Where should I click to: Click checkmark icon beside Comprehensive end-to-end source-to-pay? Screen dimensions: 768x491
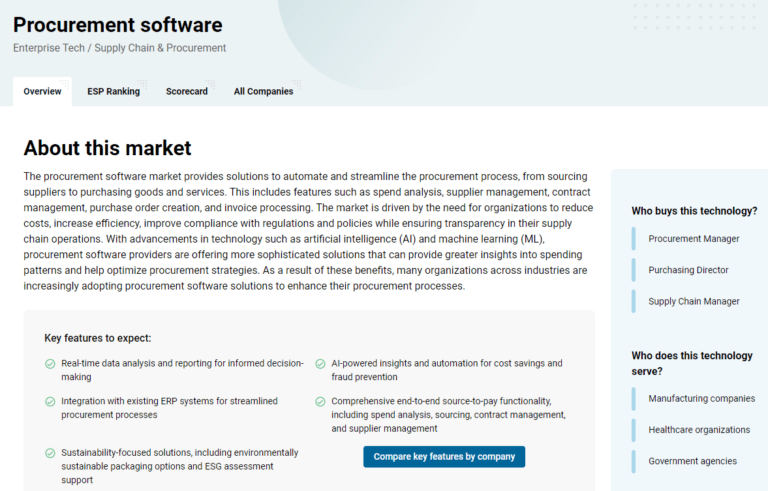click(320, 401)
